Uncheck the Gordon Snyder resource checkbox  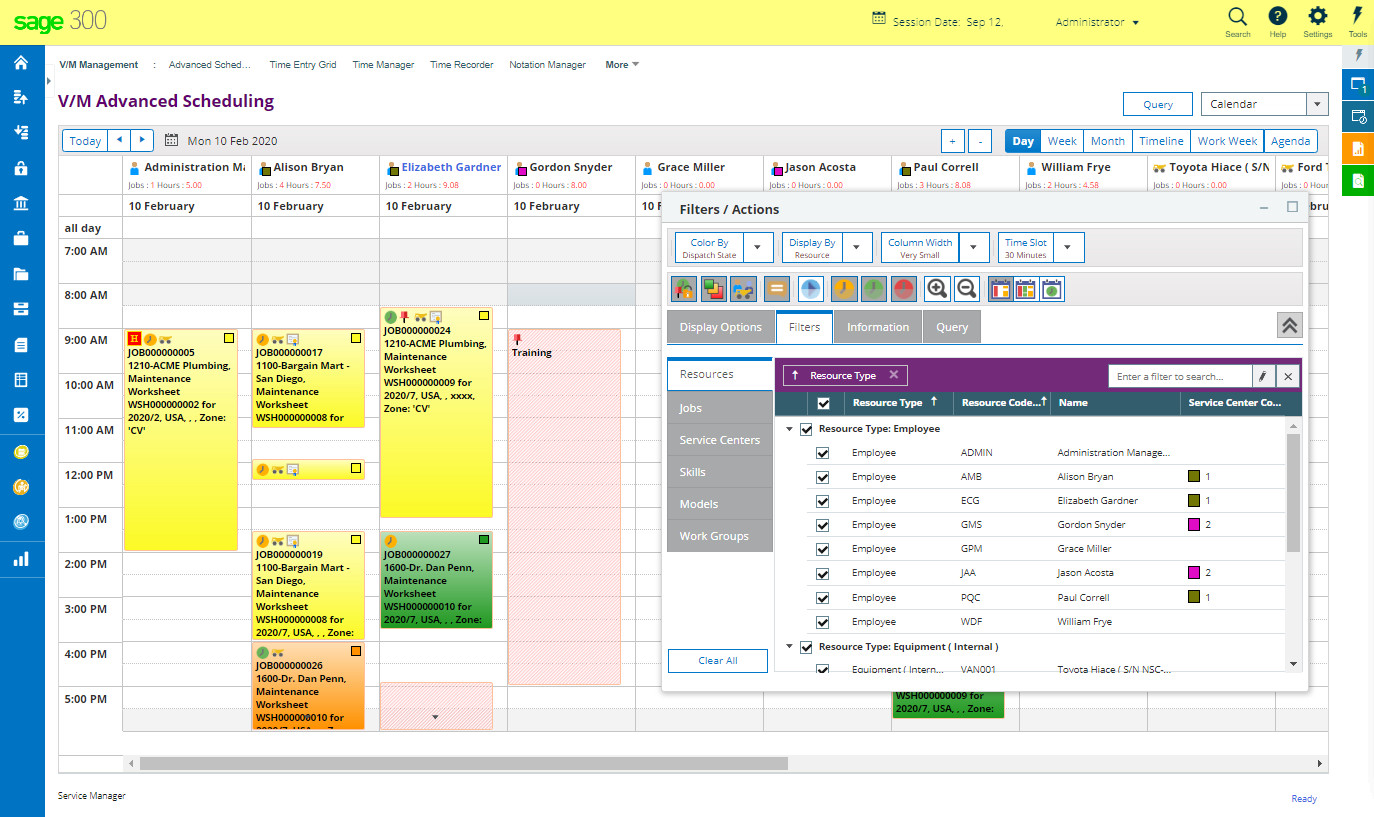pos(823,526)
